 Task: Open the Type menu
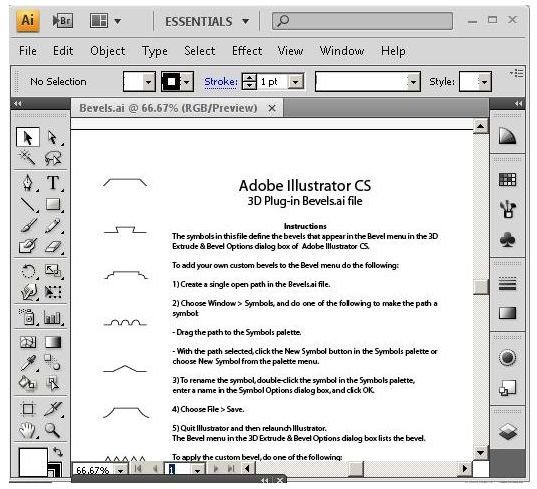[x=155, y=51]
